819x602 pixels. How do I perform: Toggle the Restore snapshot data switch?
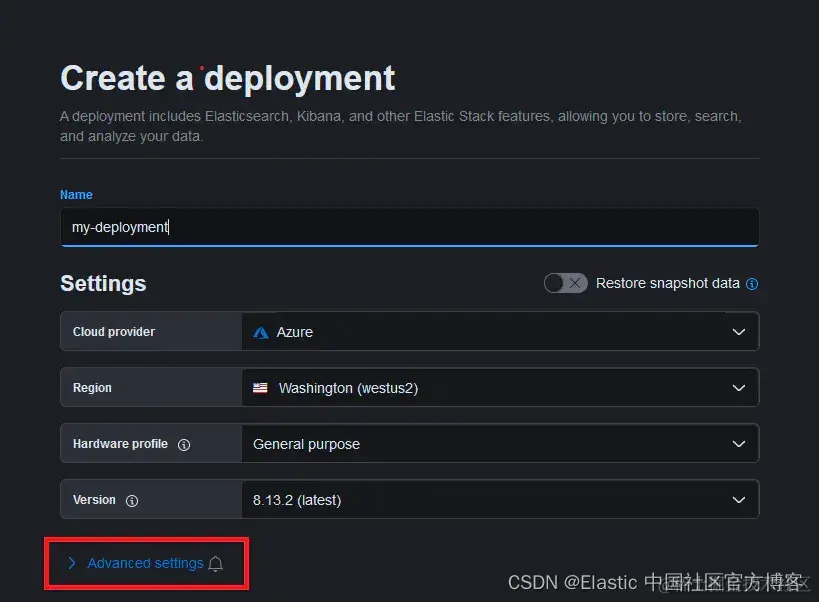tap(565, 284)
